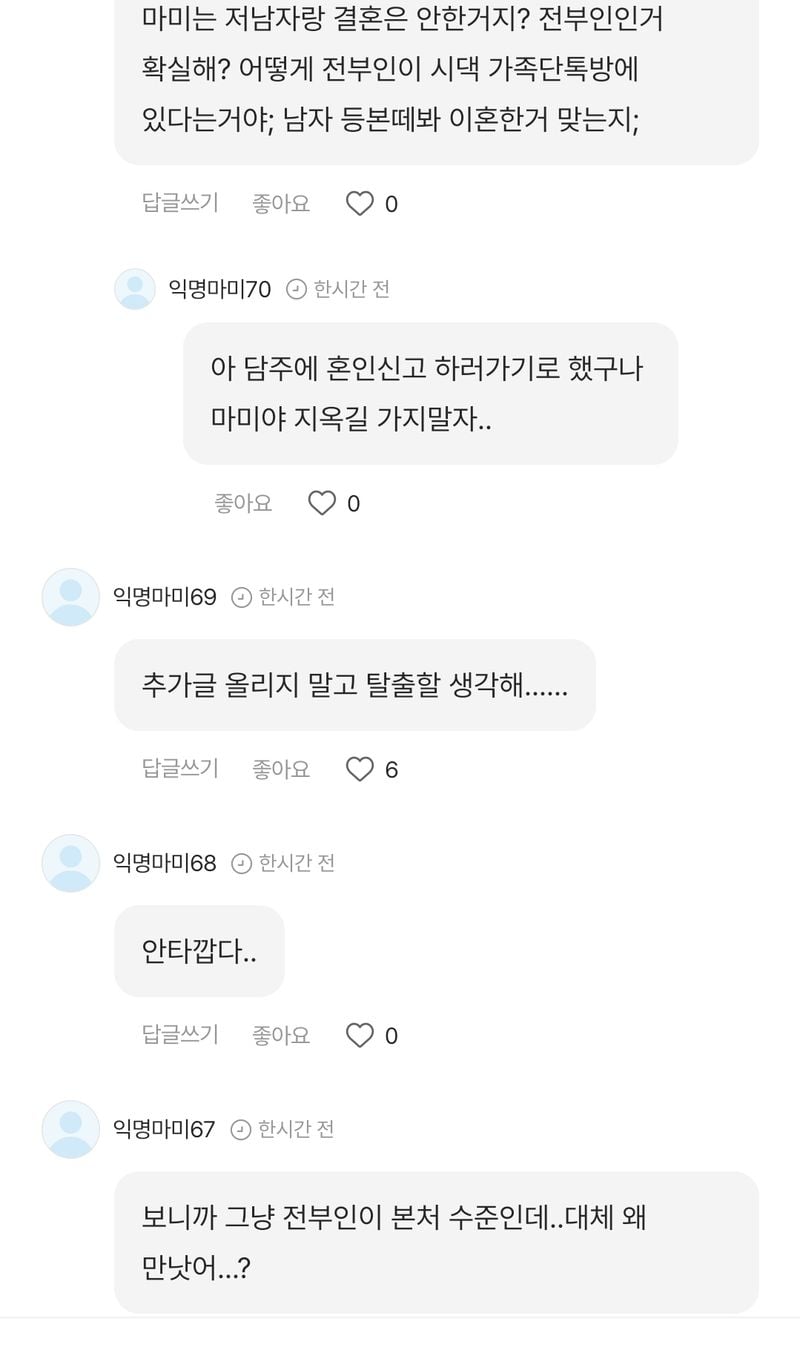This screenshot has height=1347, width=800.
Task: Open 익명마미69's profile avatar
Action: [x=71, y=597]
